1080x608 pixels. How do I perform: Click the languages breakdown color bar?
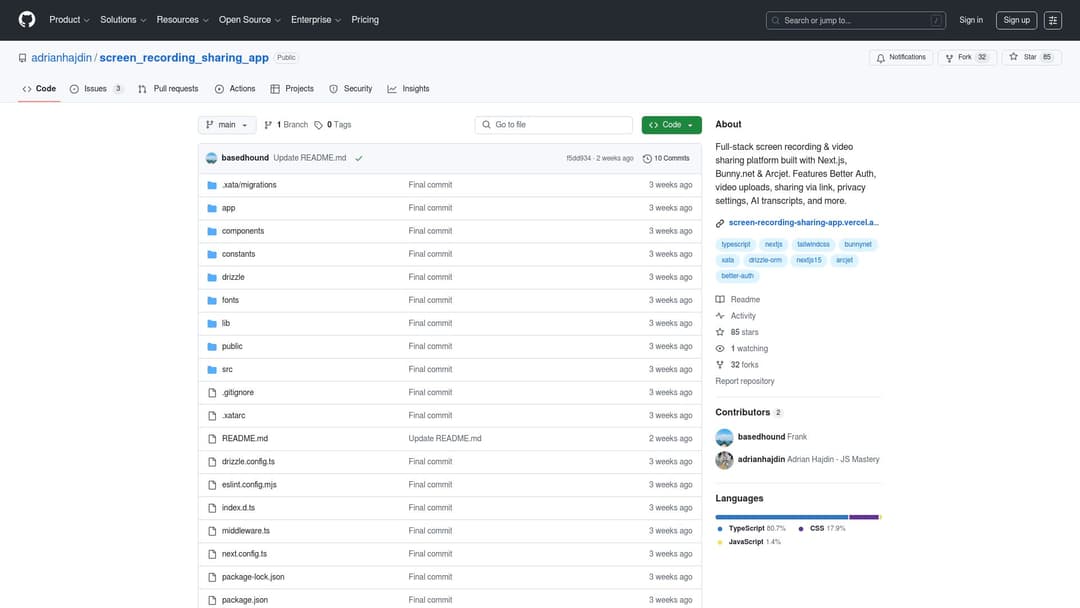[798, 517]
